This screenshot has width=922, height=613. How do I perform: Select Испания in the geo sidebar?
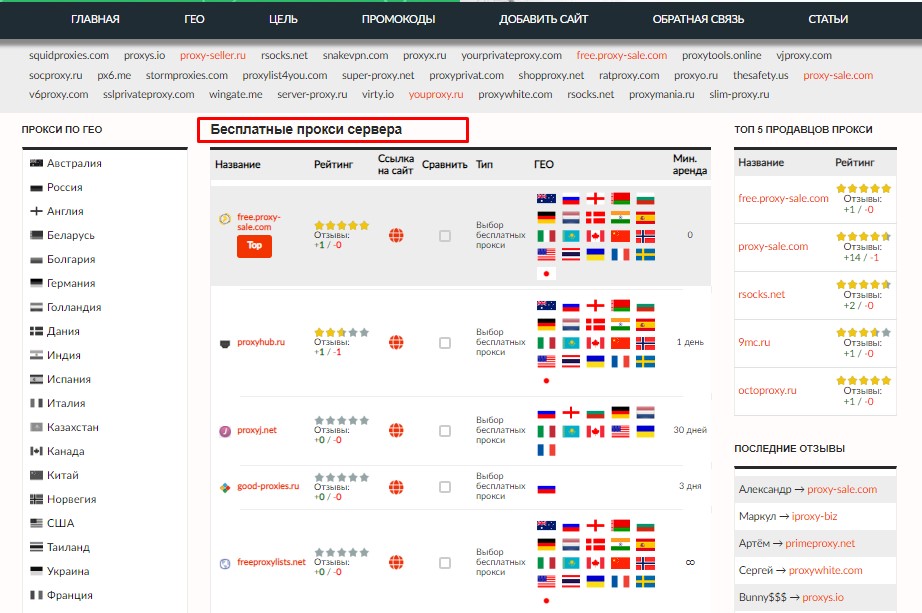pos(69,379)
